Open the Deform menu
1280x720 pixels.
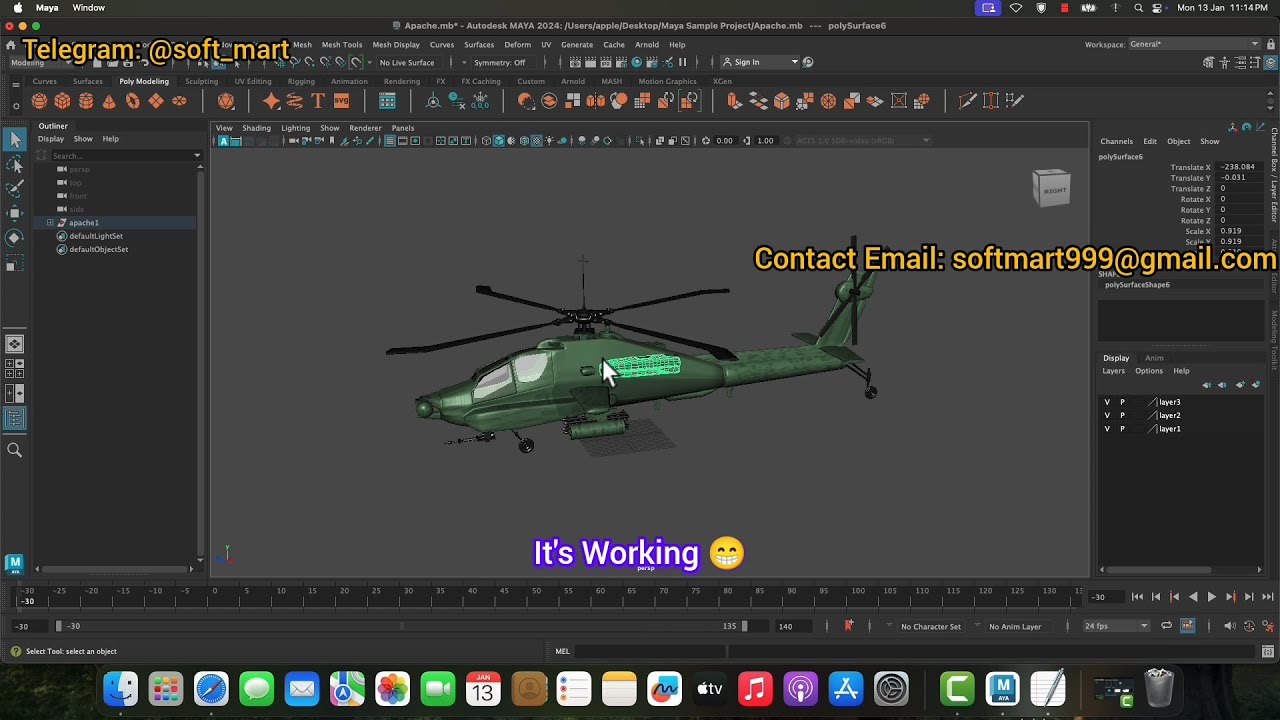coord(517,44)
